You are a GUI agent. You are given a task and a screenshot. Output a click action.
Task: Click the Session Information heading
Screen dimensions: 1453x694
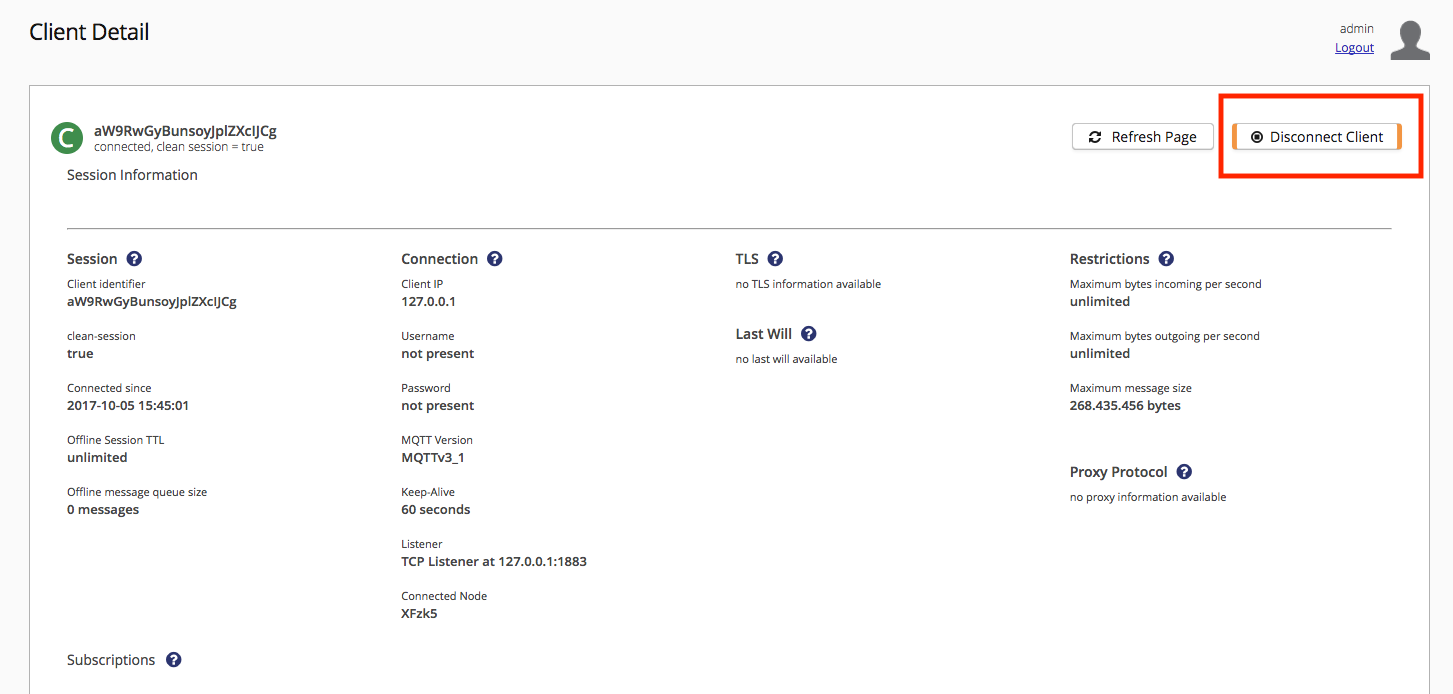point(132,175)
